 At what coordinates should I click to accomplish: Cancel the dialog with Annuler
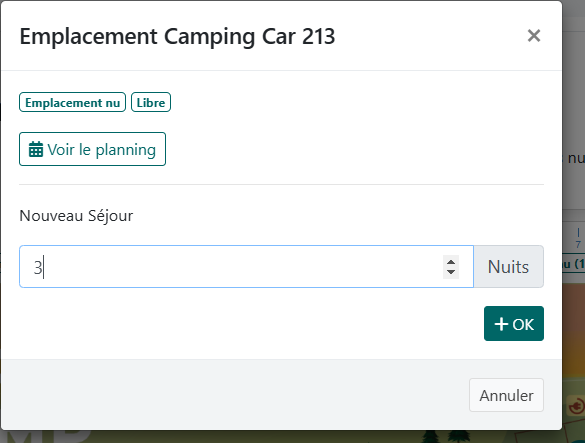(x=506, y=395)
